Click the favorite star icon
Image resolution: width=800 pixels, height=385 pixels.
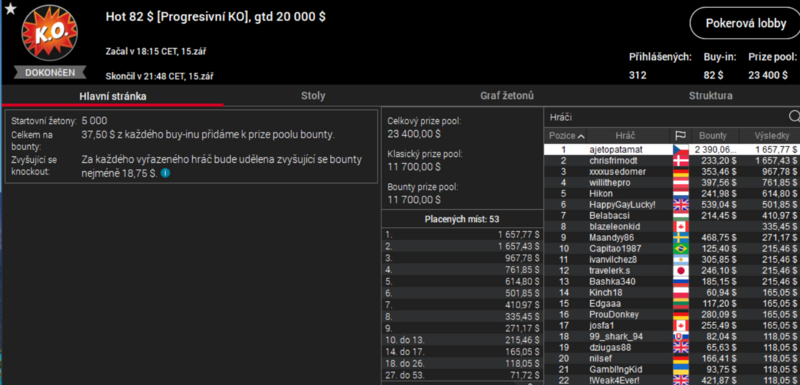[x=10, y=9]
